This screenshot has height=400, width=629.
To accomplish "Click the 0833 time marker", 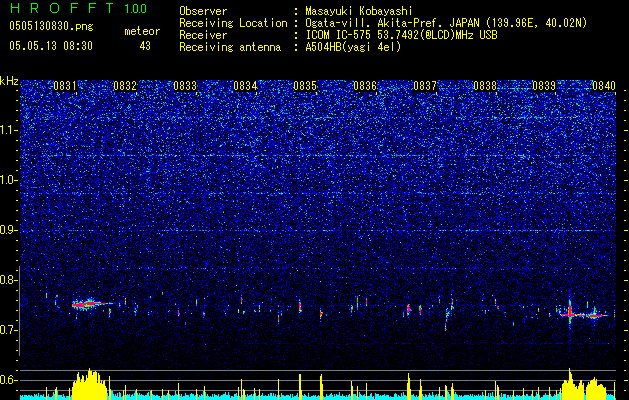I will [x=185, y=86].
